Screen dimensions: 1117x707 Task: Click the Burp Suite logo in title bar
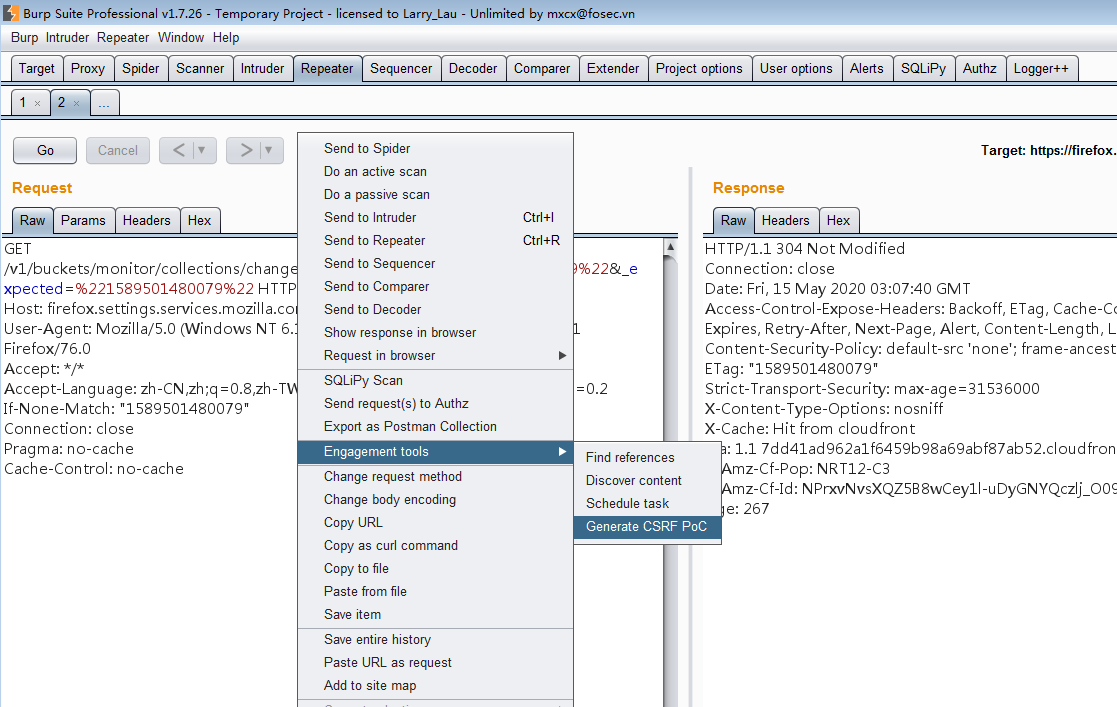coord(10,11)
